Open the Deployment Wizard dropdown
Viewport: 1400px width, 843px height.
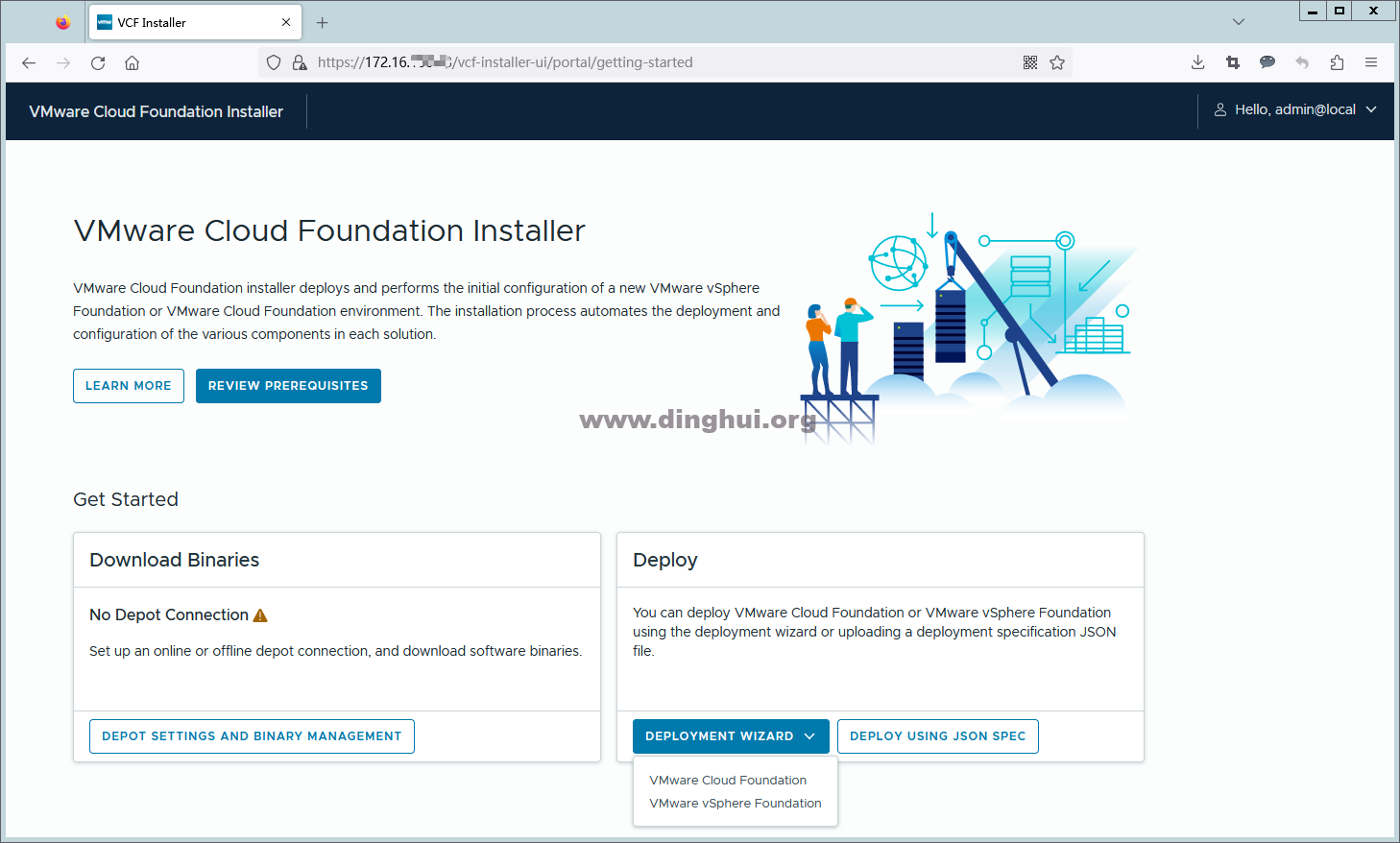click(x=730, y=736)
